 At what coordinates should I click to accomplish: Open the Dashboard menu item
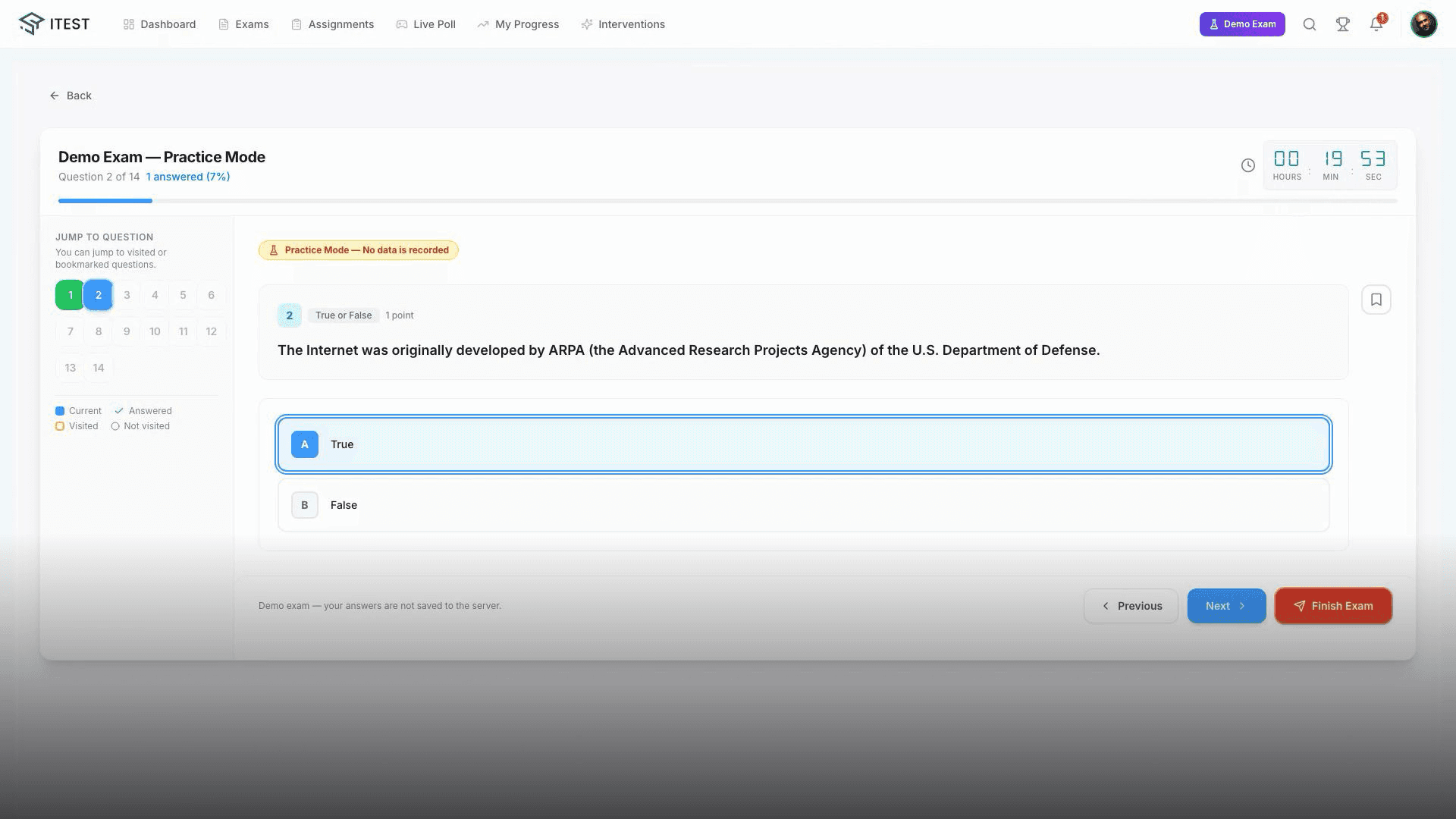(159, 24)
